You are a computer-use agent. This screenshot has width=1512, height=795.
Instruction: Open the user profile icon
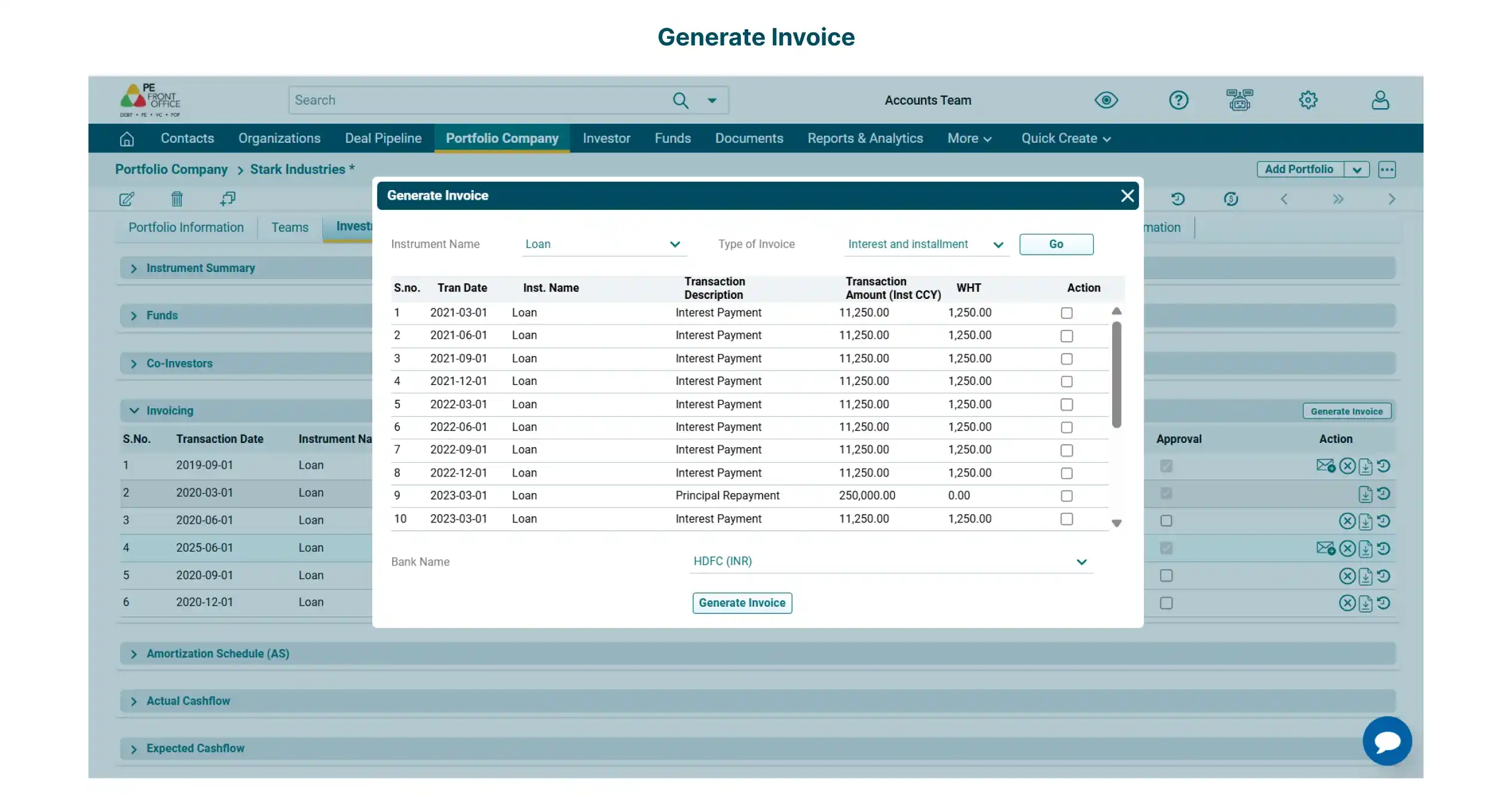(1380, 100)
